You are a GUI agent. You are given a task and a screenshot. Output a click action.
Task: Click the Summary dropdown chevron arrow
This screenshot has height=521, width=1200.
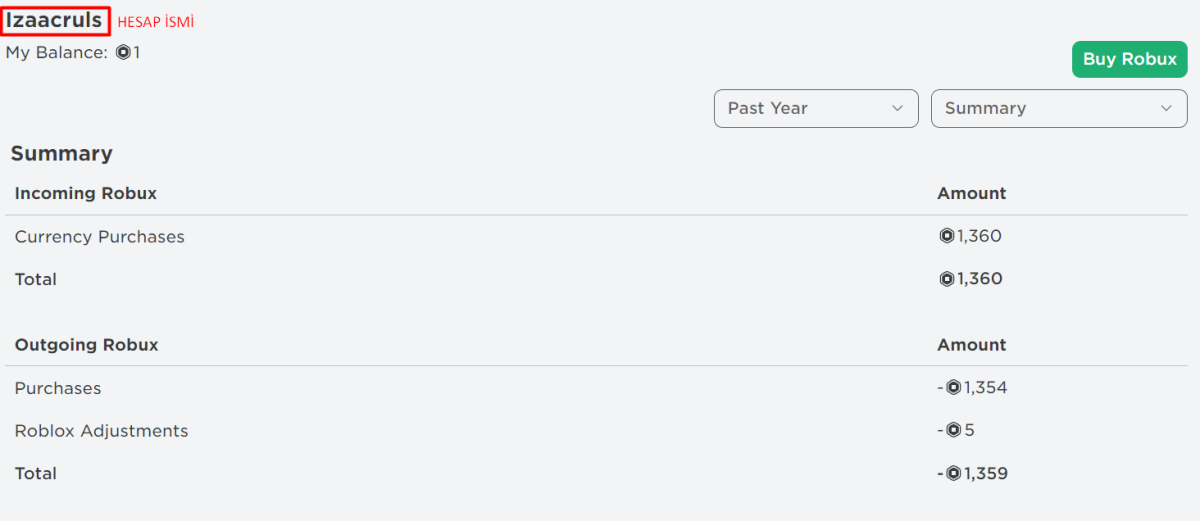(1166, 108)
